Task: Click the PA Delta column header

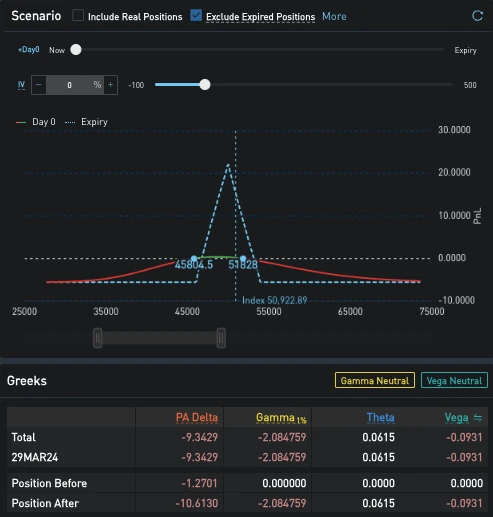Action: tap(197, 418)
